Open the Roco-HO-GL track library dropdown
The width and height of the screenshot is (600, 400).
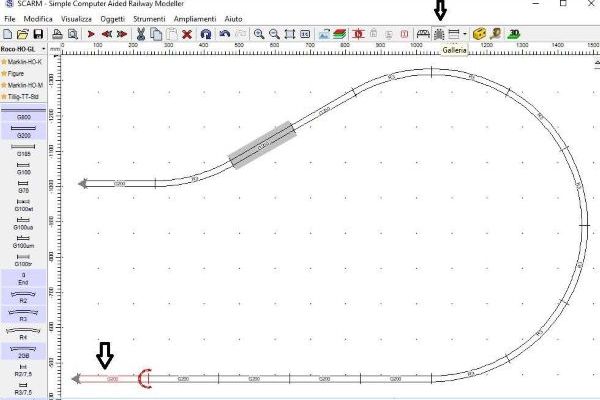point(20,48)
